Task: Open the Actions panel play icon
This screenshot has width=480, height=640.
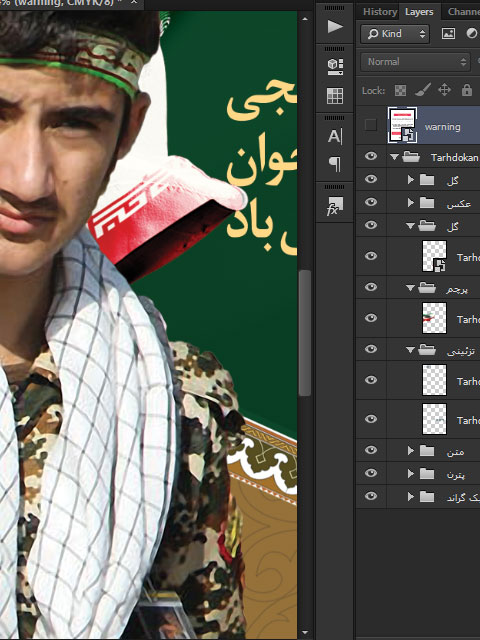Action: (x=335, y=27)
